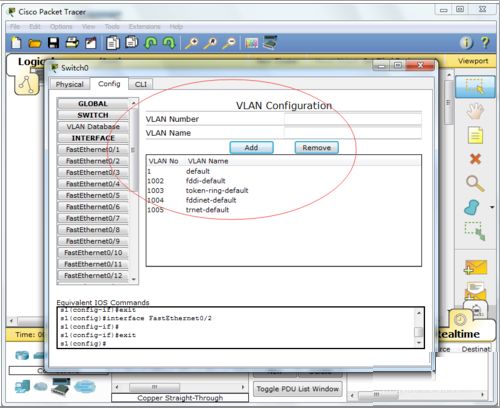500x408 pixels.
Task: Click the Toggle PDU List Window button
Action: point(298,389)
